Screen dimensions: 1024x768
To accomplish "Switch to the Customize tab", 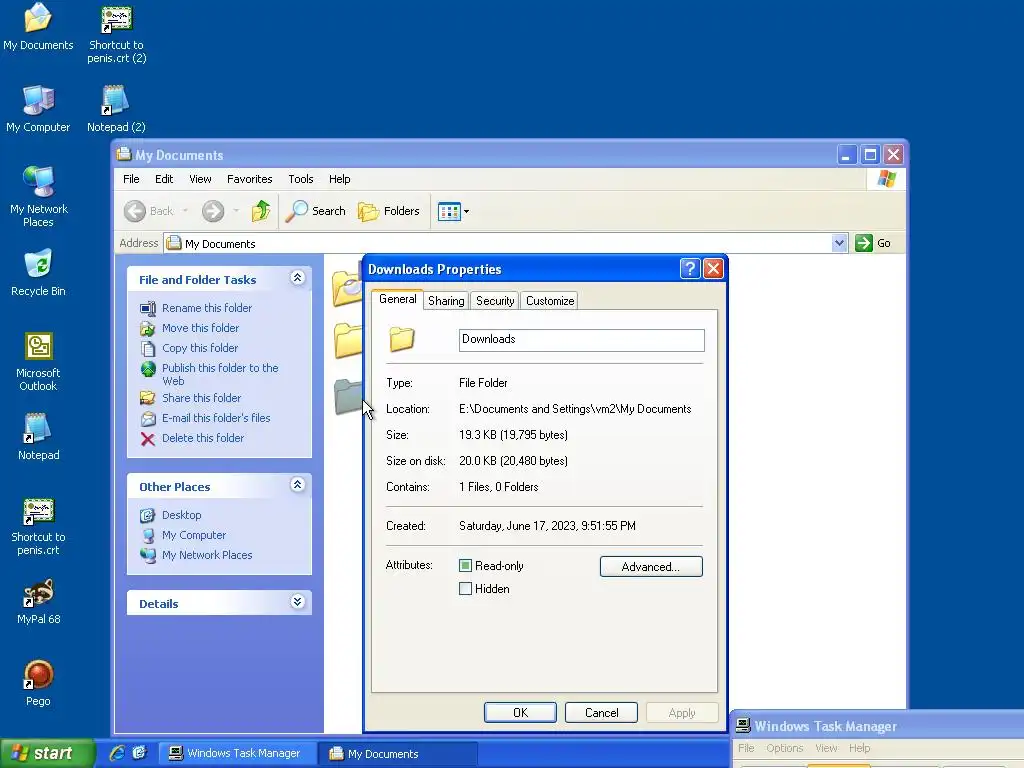I will (x=550, y=300).
